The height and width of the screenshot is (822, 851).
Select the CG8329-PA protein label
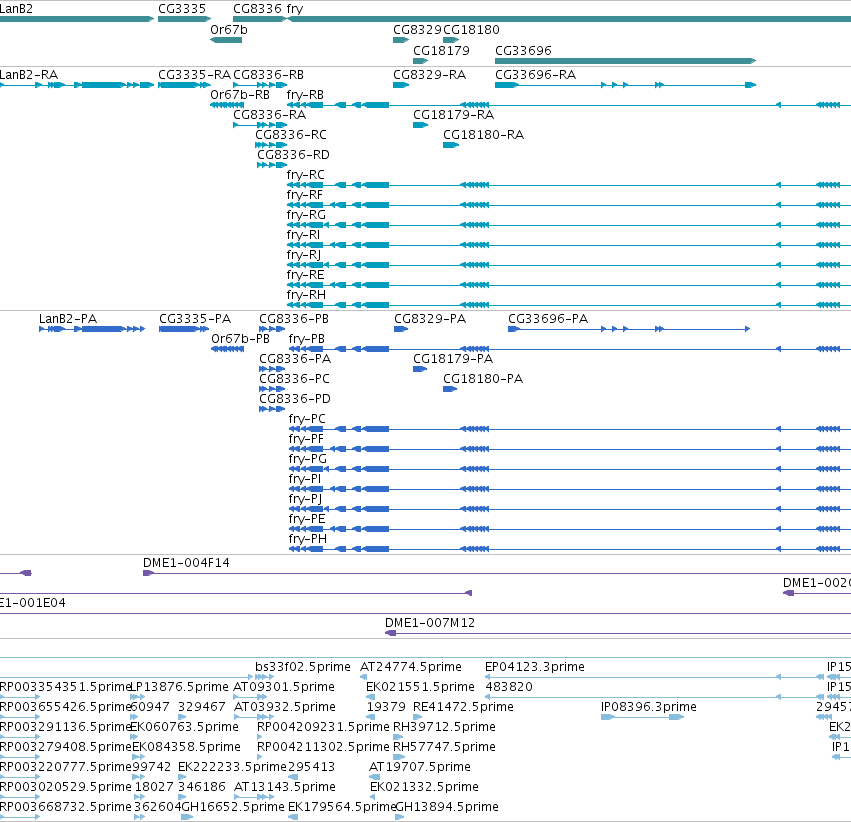click(430, 318)
